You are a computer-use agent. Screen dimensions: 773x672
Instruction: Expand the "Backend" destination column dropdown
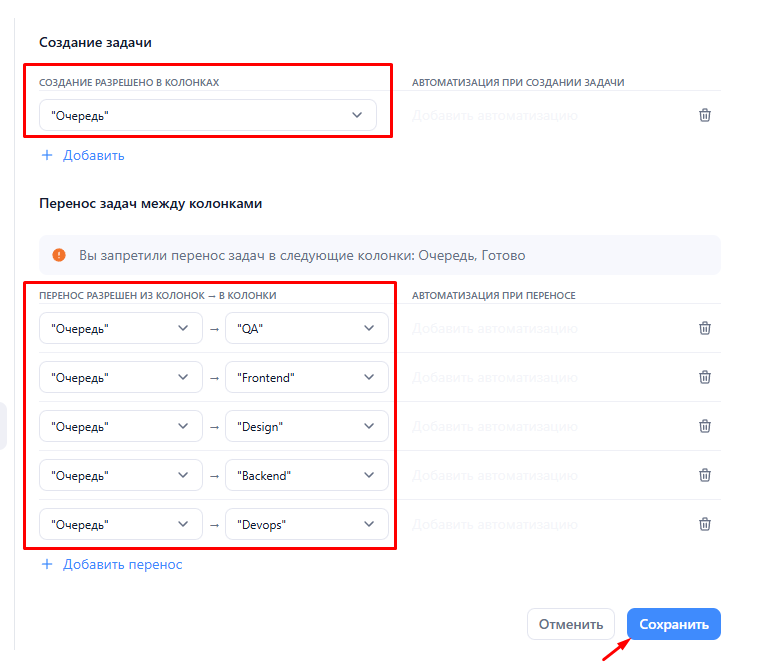pos(307,475)
